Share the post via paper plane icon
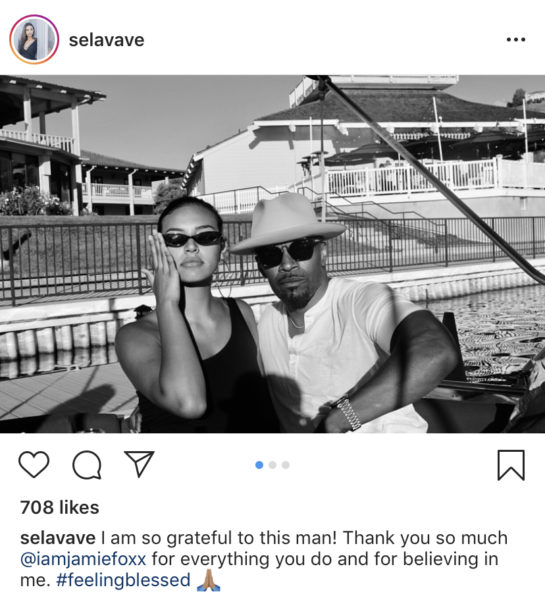 (x=139, y=463)
